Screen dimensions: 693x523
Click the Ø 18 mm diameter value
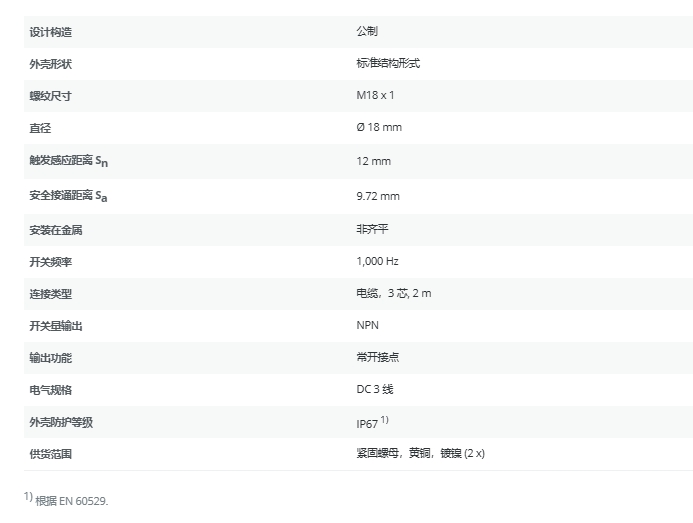(x=379, y=128)
